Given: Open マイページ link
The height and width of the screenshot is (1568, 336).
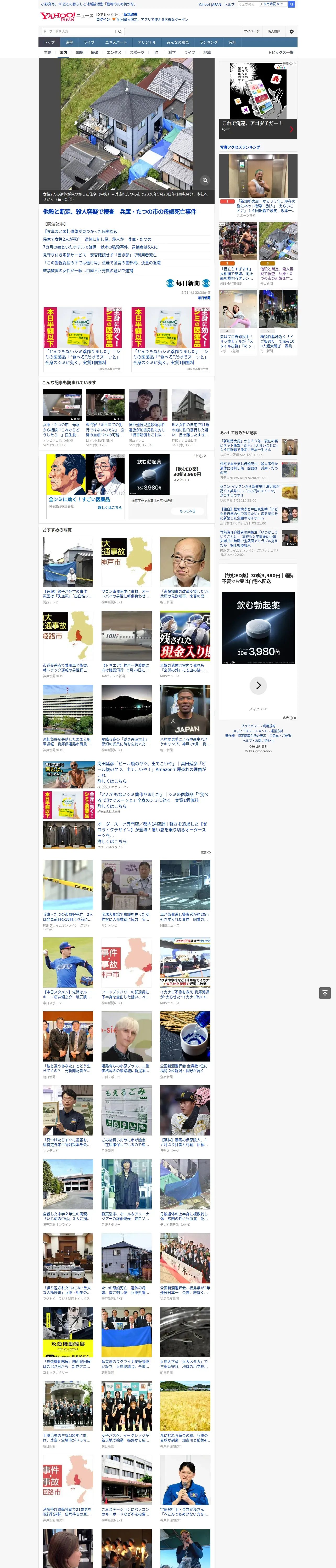Looking at the screenshot, I should click(252, 32).
